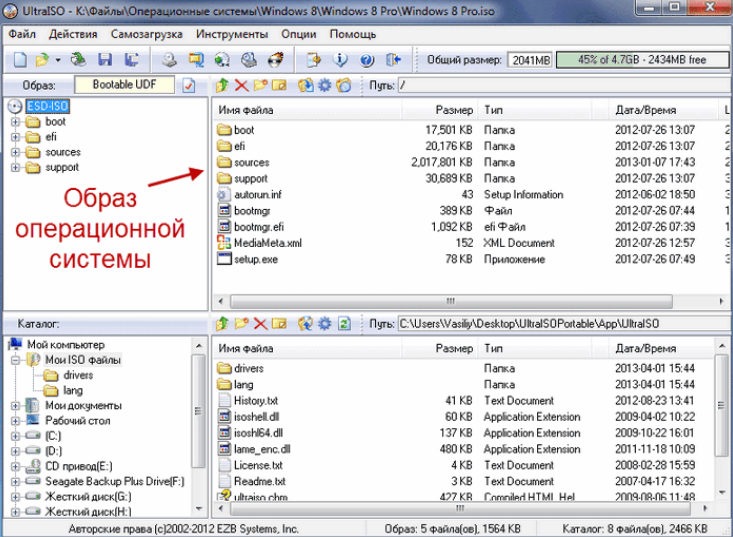This screenshot has width=733, height=537.
Task: Open the Файл menu
Action: (22, 34)
